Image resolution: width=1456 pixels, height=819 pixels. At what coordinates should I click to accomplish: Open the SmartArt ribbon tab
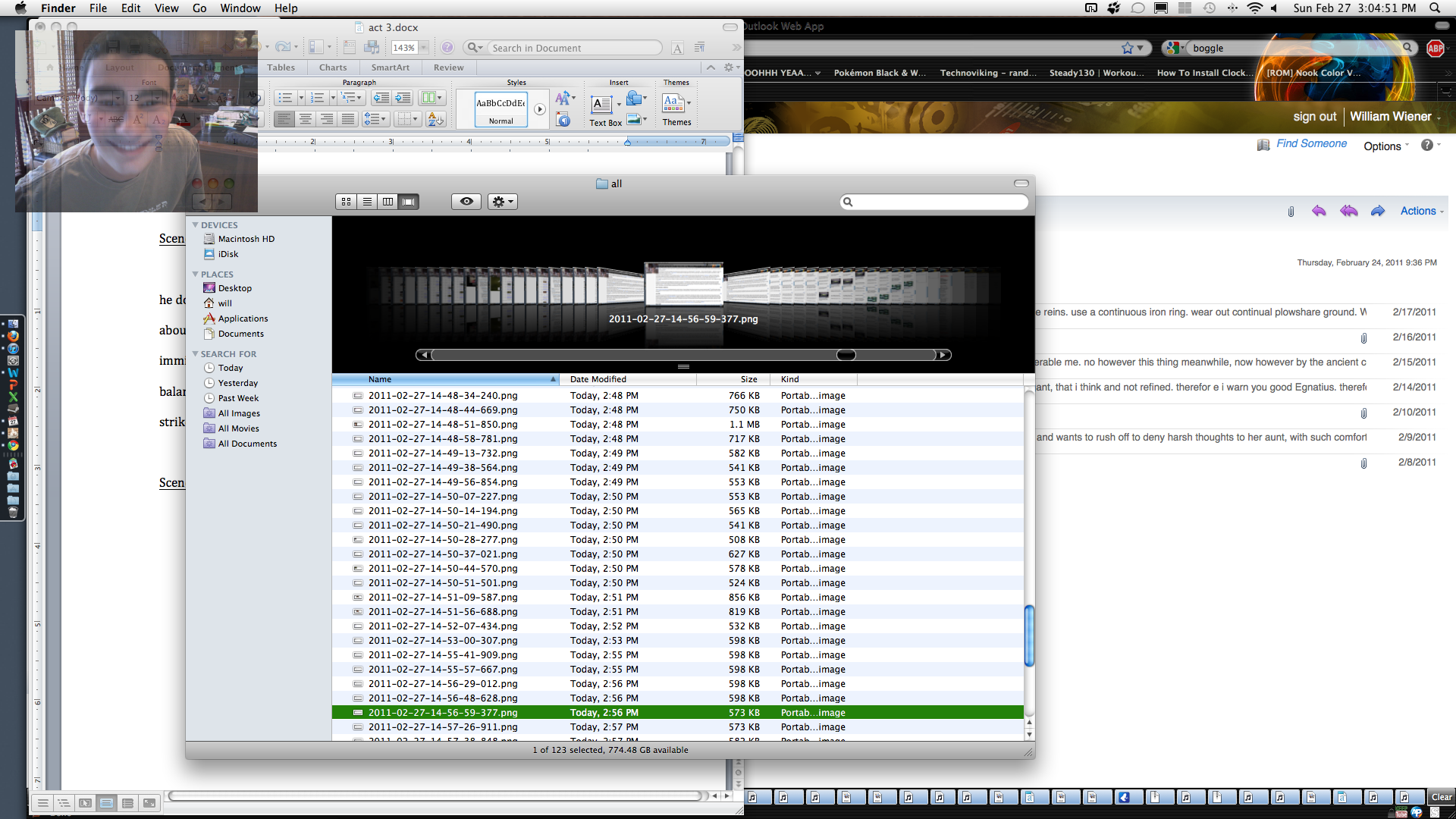click(x=390, y=67)
